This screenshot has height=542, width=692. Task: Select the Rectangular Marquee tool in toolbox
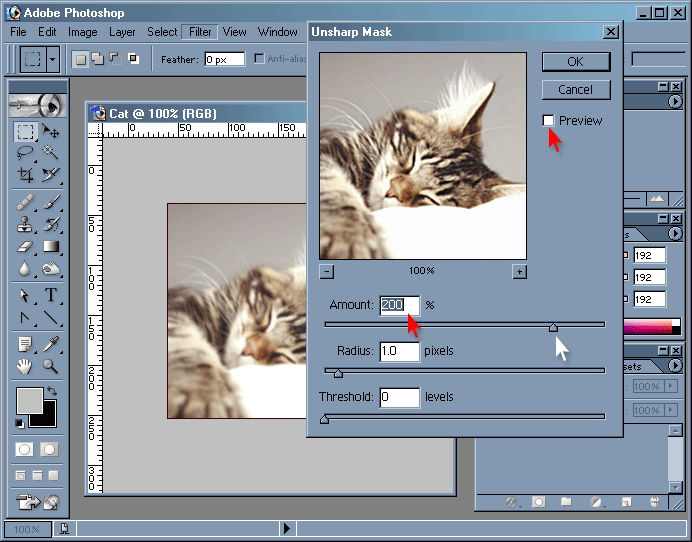[25, 132]
